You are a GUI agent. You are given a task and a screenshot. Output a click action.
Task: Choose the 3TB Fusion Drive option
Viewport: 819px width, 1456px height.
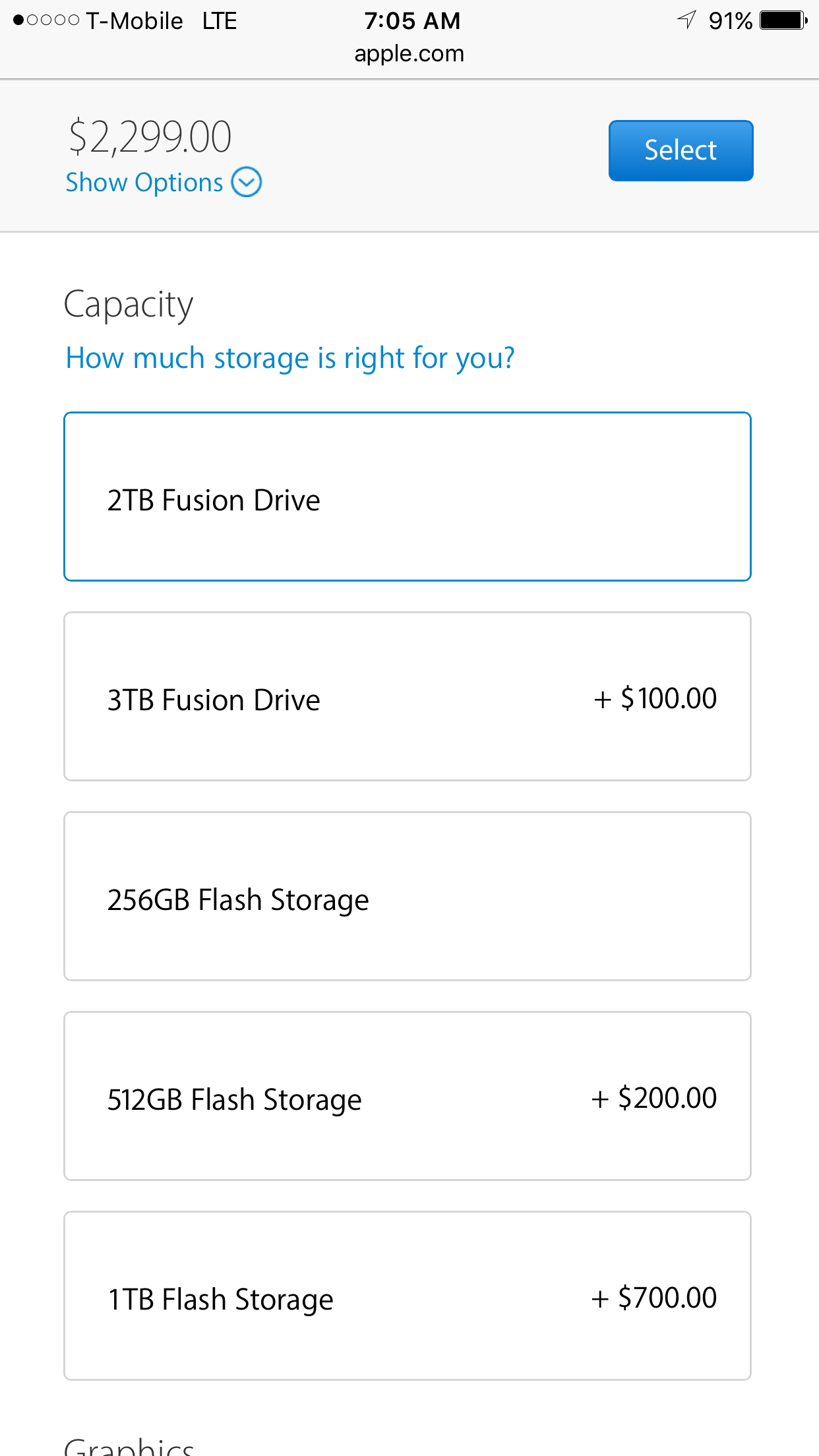(408, 696)
